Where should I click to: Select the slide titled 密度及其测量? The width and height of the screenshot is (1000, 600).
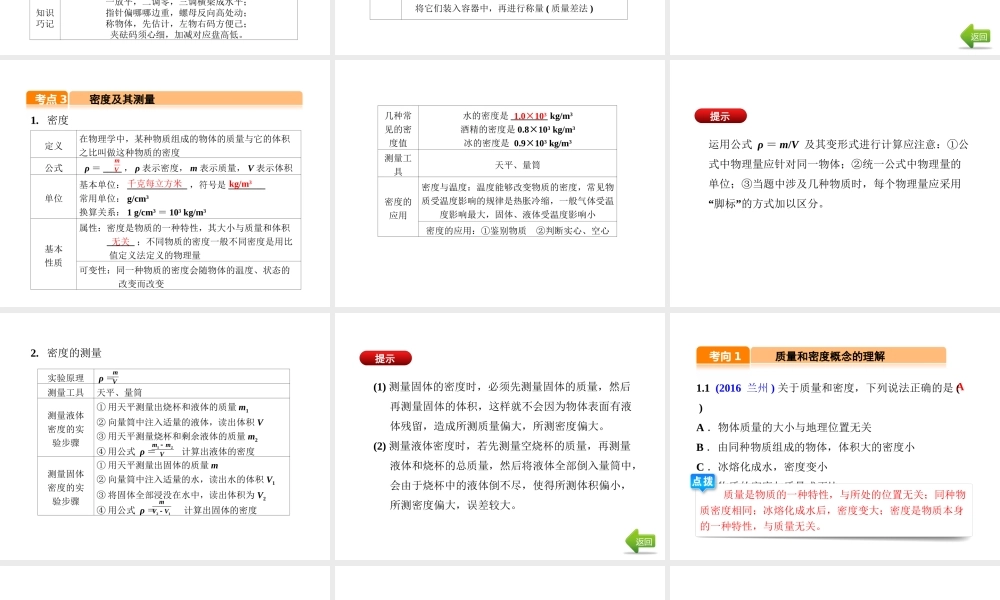coord(165,183)
